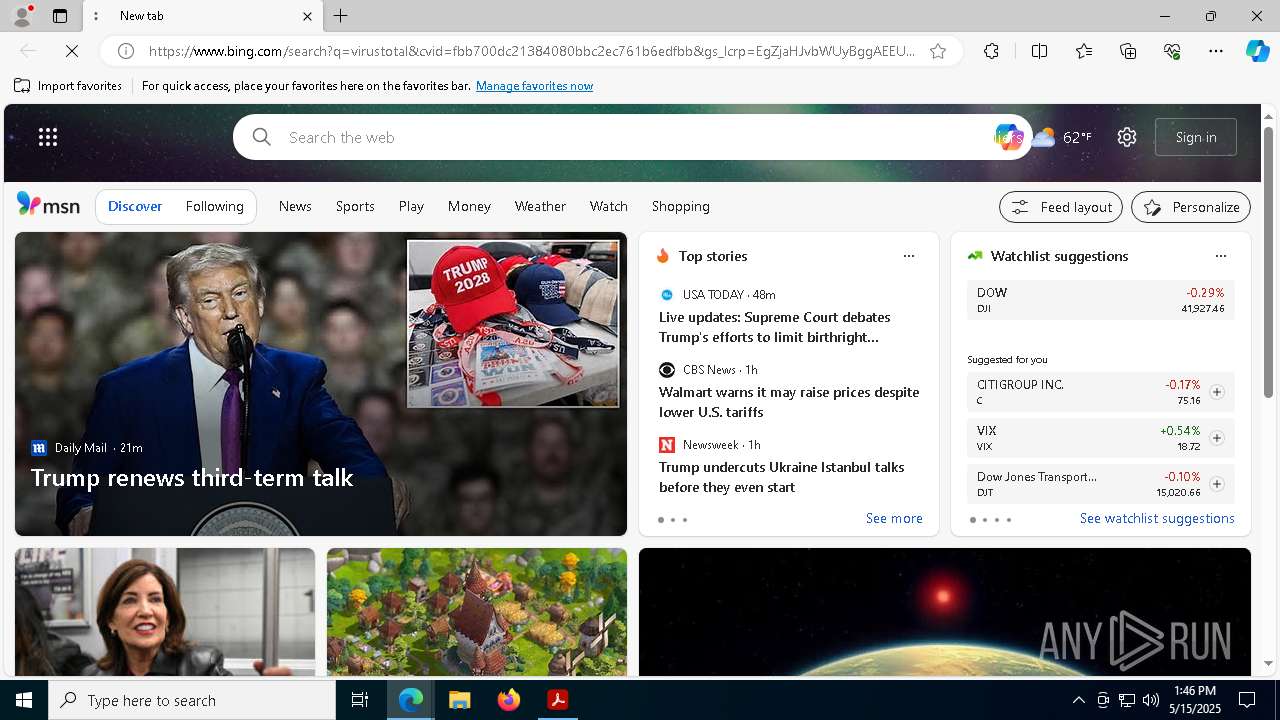The height and width of the screenshot is (720, 1280).
Task: Click the Sign in button
Action: (x=1196, y=137)
